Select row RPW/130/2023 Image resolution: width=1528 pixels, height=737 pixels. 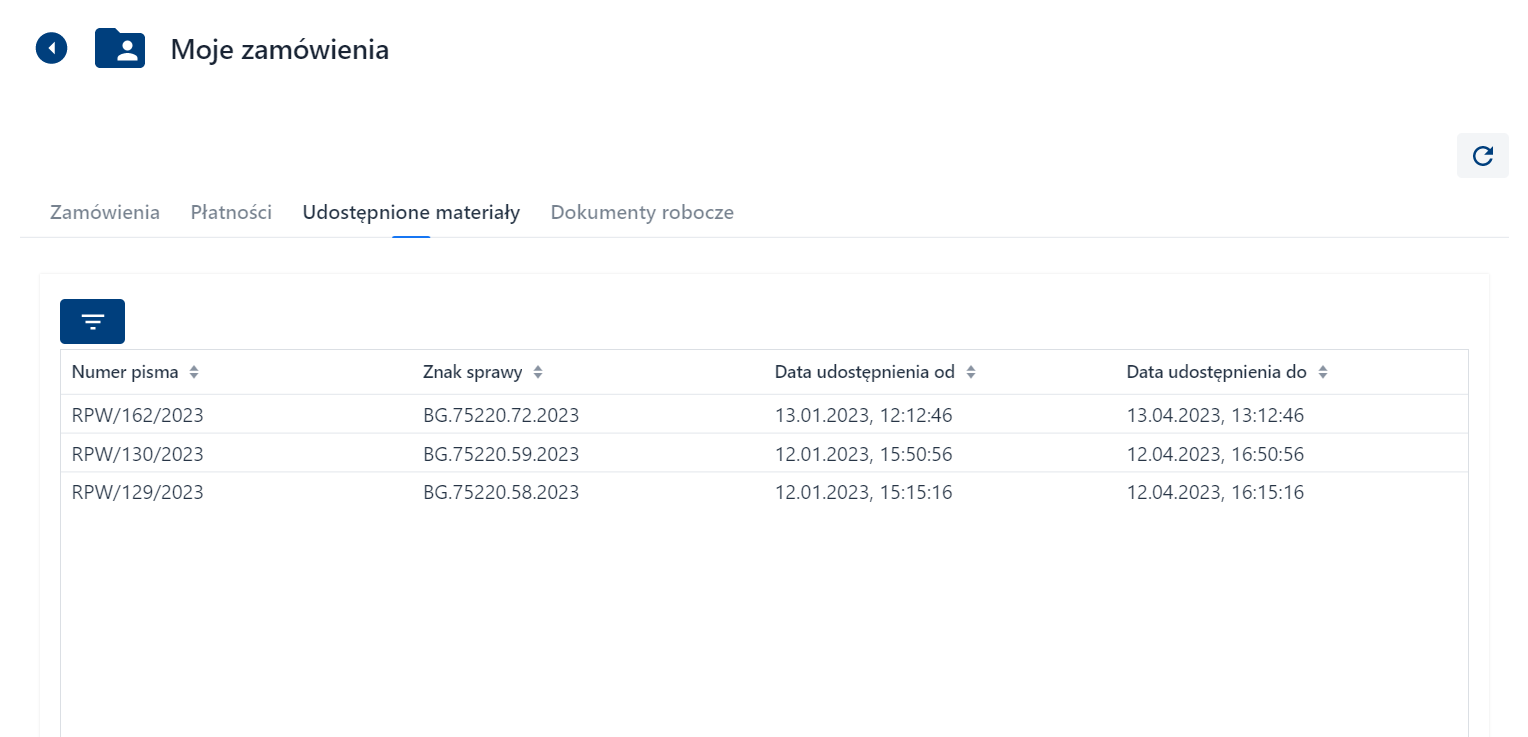click(138, 454)
